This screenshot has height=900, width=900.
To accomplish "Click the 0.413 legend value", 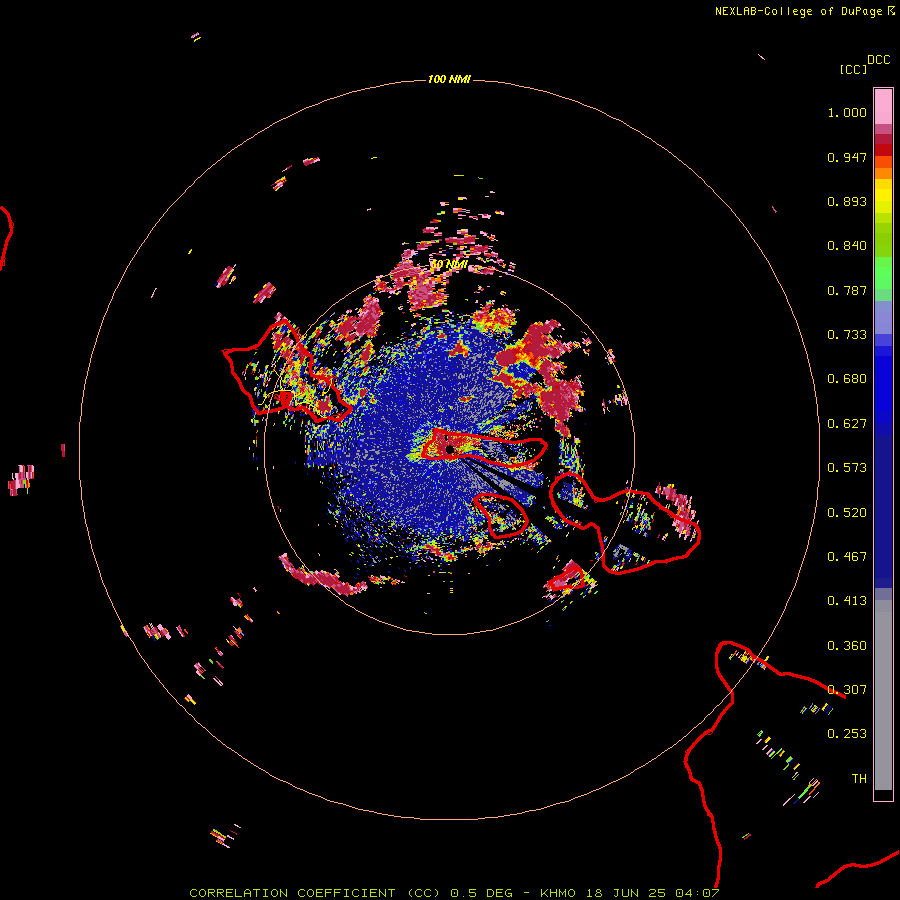I will coord(847,601).
